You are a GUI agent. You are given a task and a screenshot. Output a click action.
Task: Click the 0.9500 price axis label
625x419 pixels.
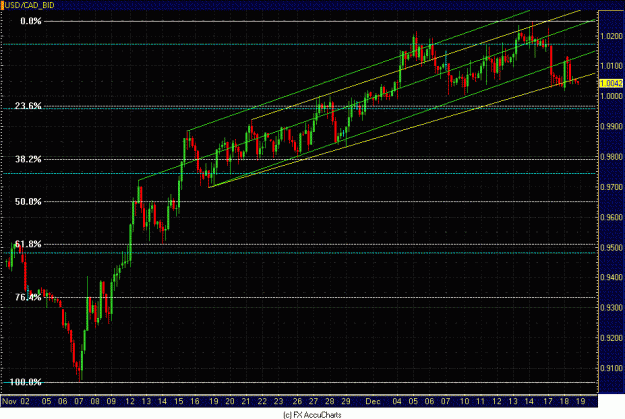(611, 247)
